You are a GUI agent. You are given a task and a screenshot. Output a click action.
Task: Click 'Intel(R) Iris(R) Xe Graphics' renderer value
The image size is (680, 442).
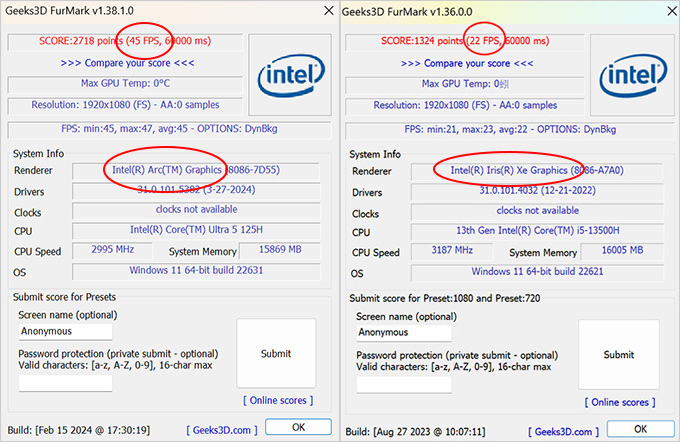(x=509, y=170)
